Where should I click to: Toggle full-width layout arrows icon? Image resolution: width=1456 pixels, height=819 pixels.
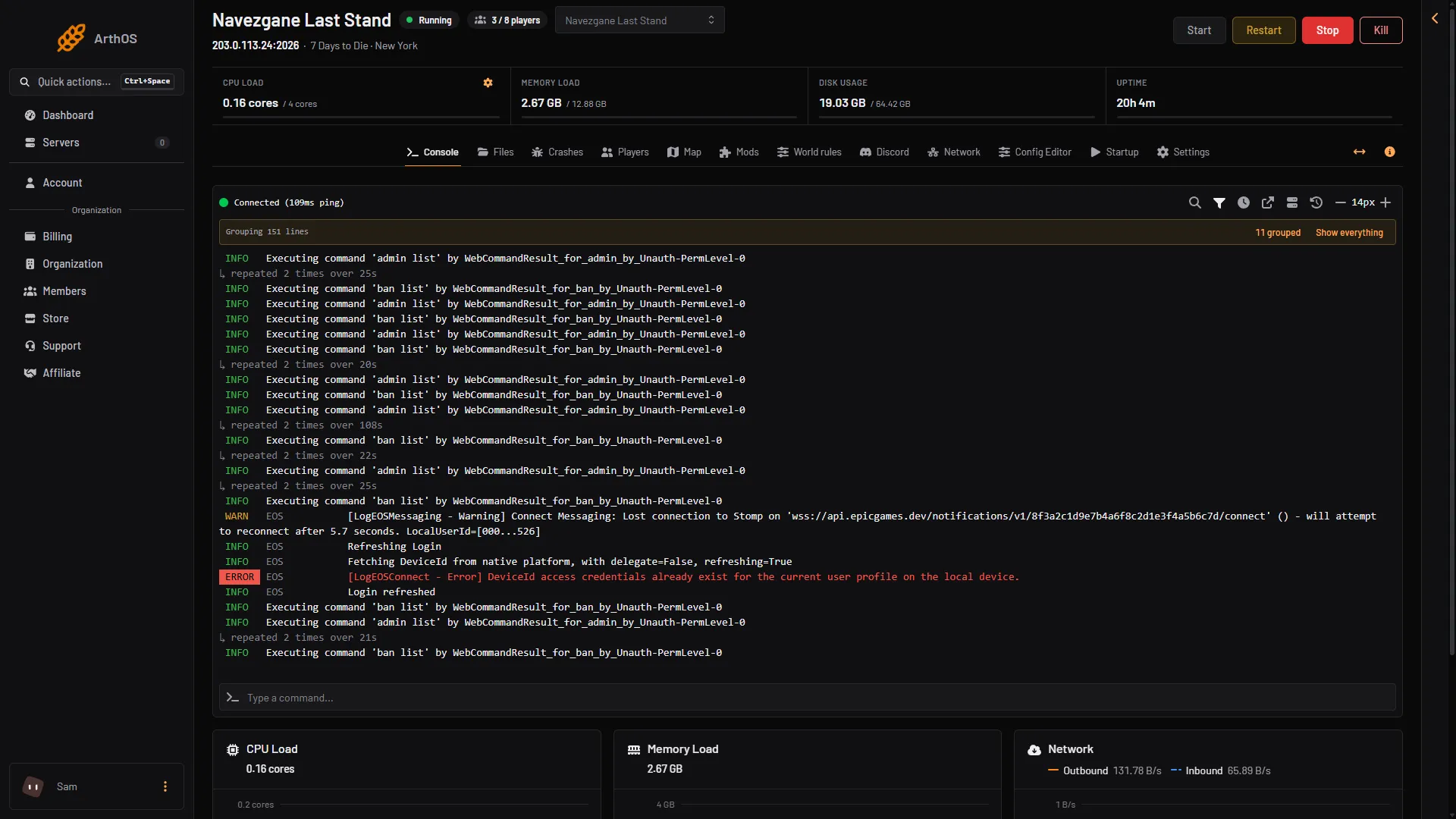click(x=1359, y=152)
